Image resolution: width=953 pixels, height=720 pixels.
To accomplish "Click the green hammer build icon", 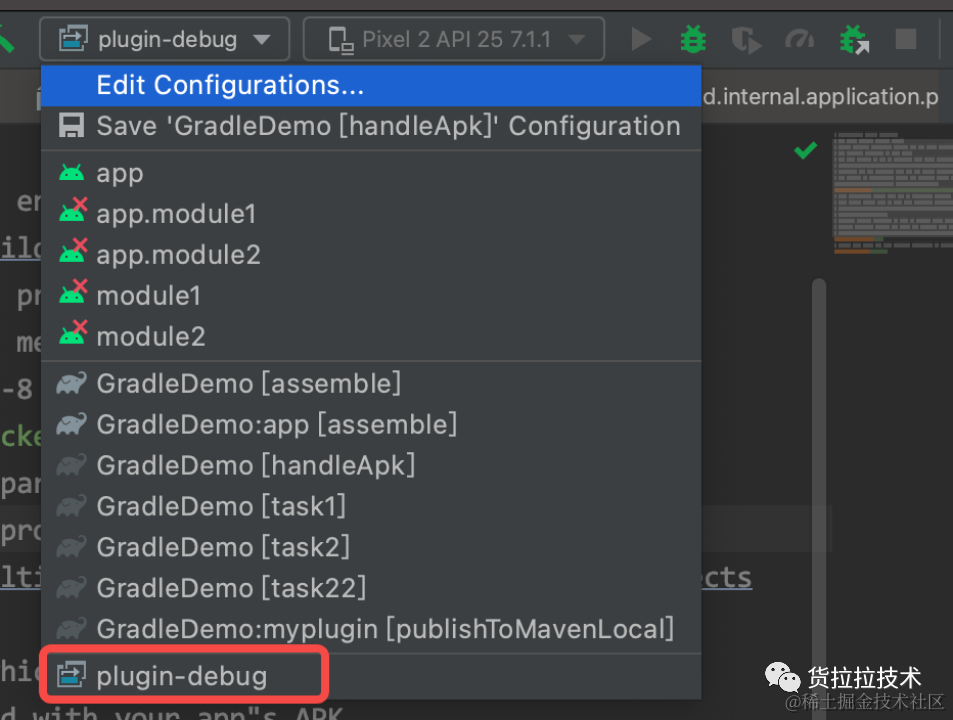I will coord(6,39).
